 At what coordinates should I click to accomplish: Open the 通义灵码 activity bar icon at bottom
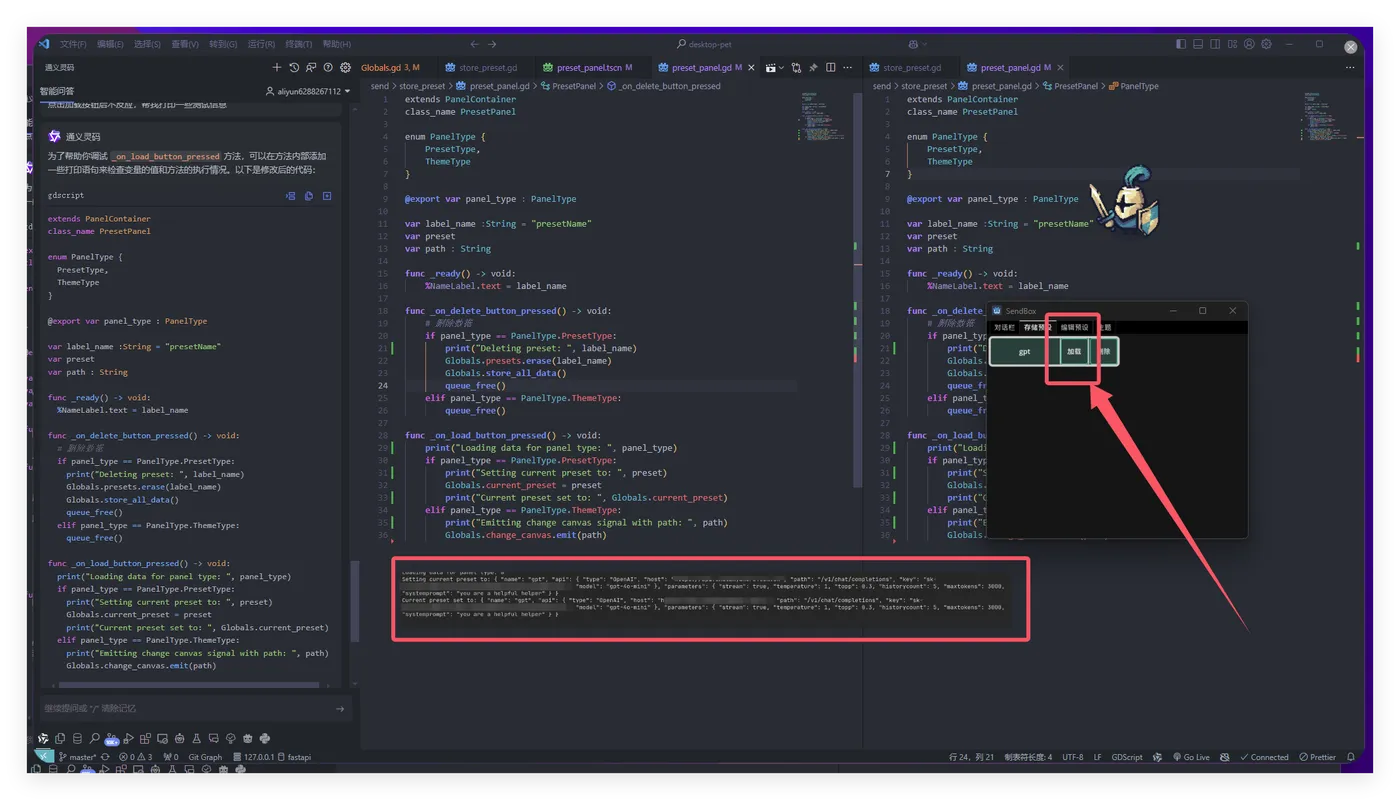coord(43,739)
